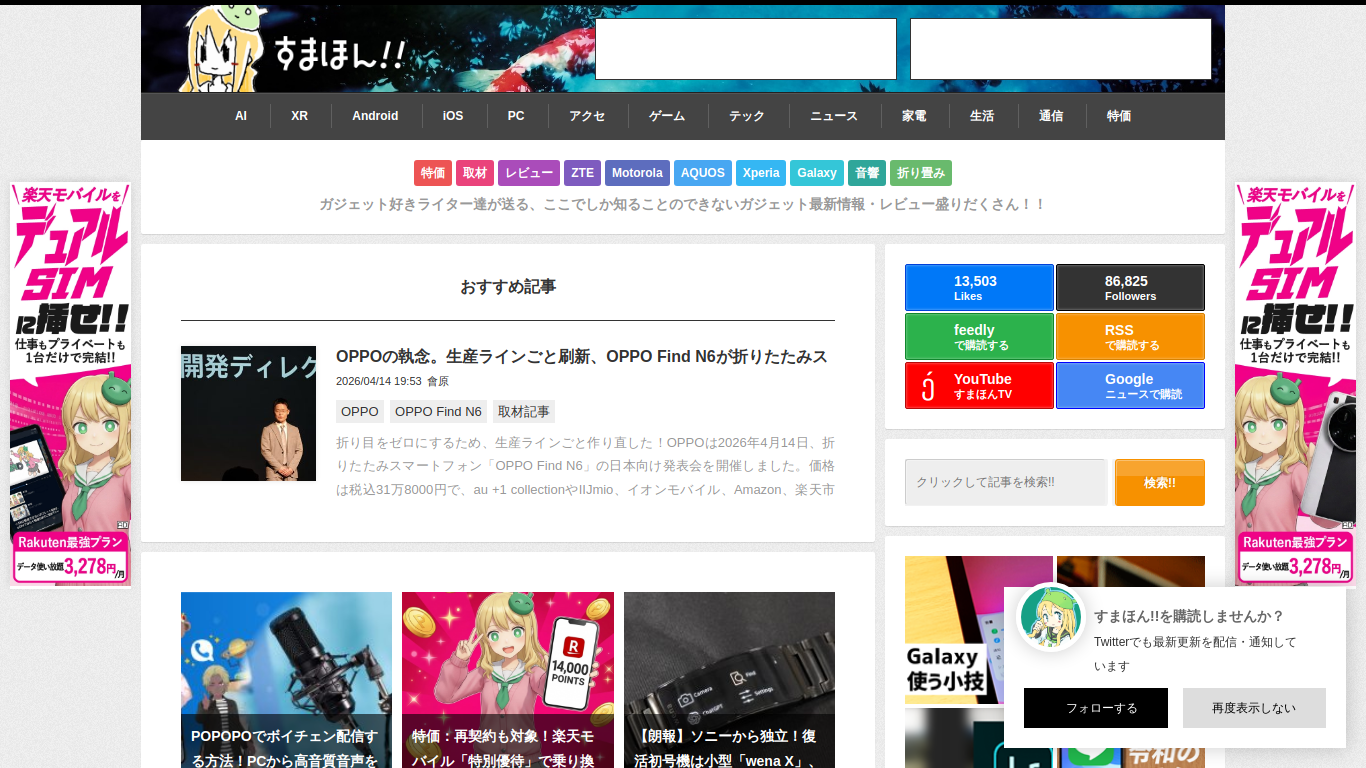Select the purple レビュー tag
This screenshot has width=1366, height=768.
click(x=529, y=173)
